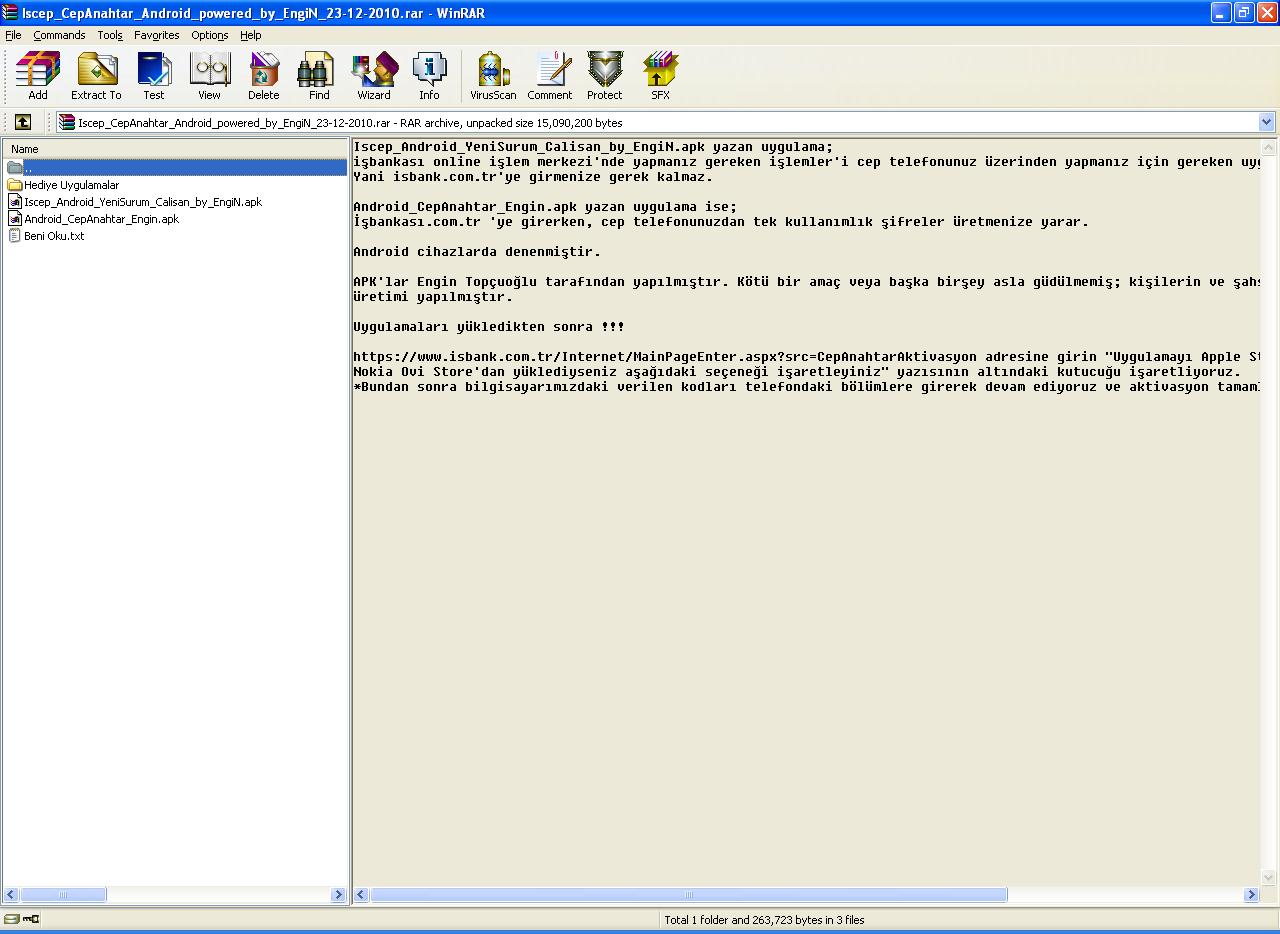Click the file list horizontal scrollbar thumb
The height and width of the screenshot is (934, 1280).
click(63, 895)
